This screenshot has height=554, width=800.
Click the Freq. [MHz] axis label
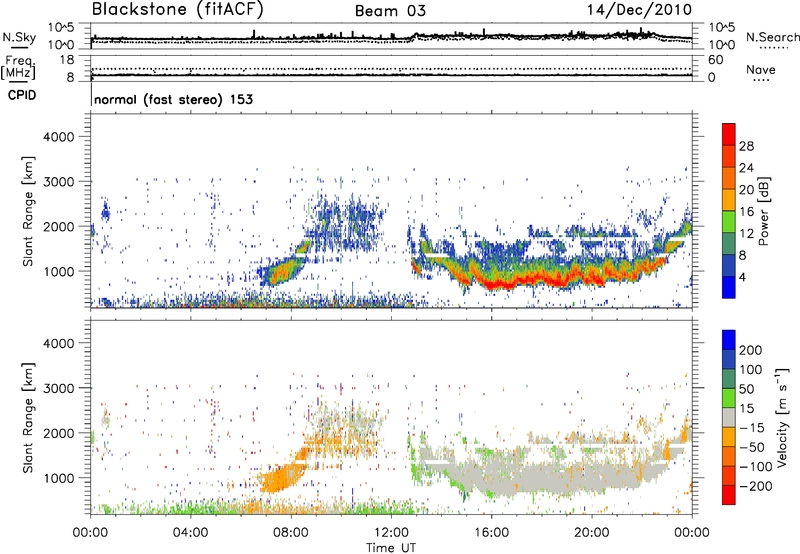pyautogui.click(x=18, y=68)
